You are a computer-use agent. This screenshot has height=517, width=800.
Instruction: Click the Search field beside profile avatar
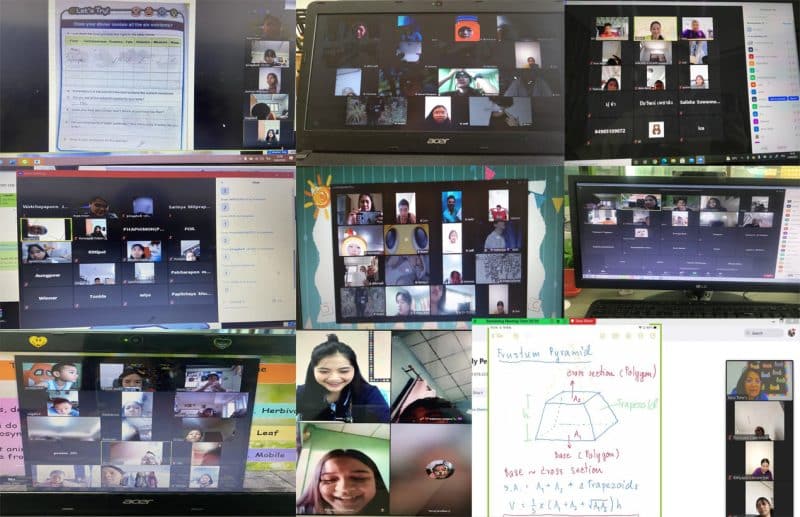(757, 332)
